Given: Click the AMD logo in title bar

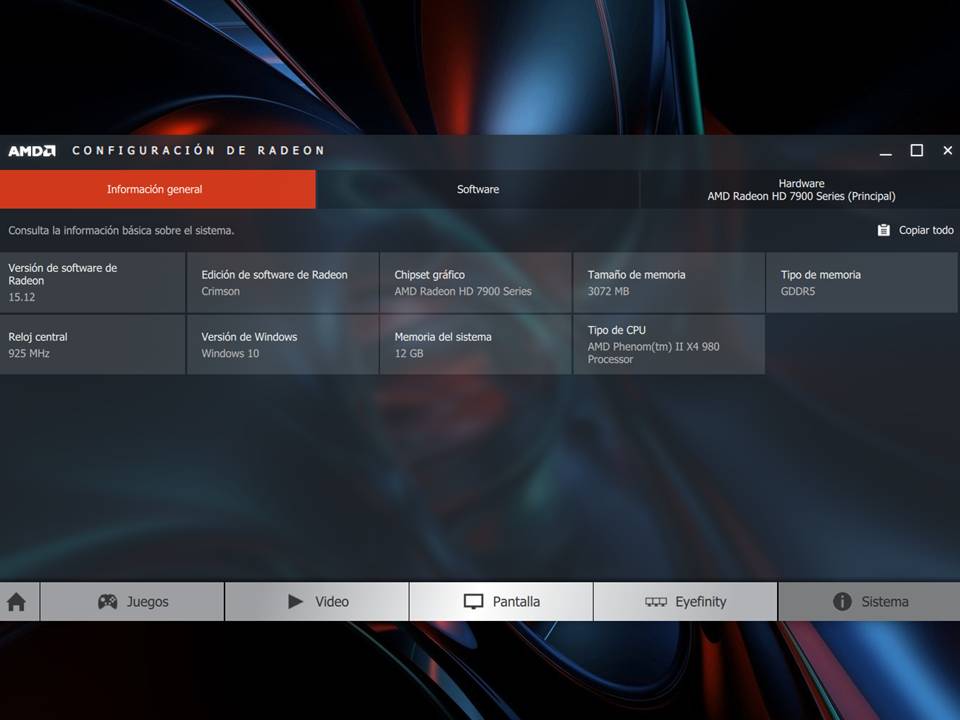Looking at the screenshot, I should [32, 151].
